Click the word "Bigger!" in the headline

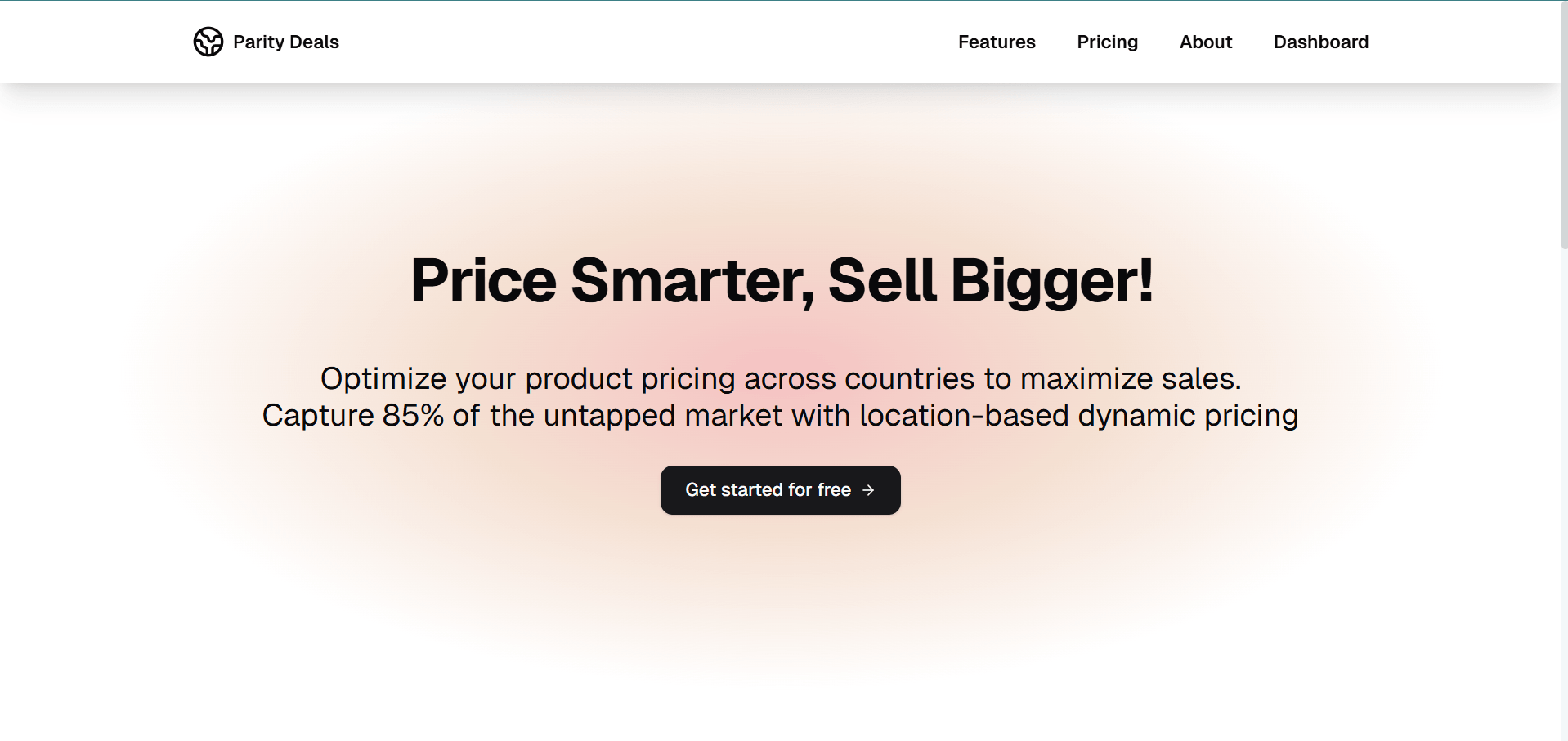1051,281
